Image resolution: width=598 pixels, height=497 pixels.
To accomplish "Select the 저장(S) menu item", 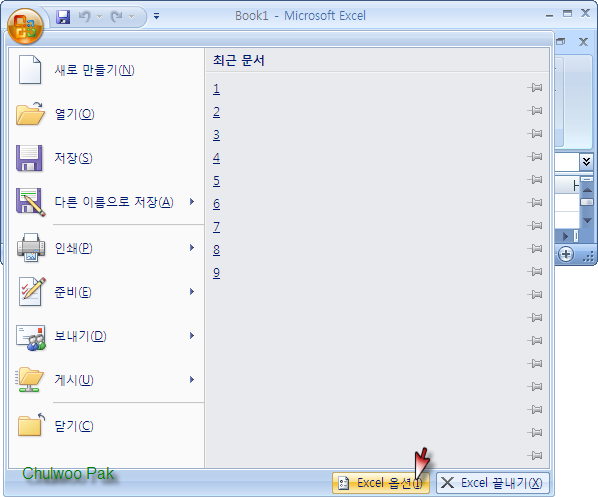I will click(x=106, y=158).
